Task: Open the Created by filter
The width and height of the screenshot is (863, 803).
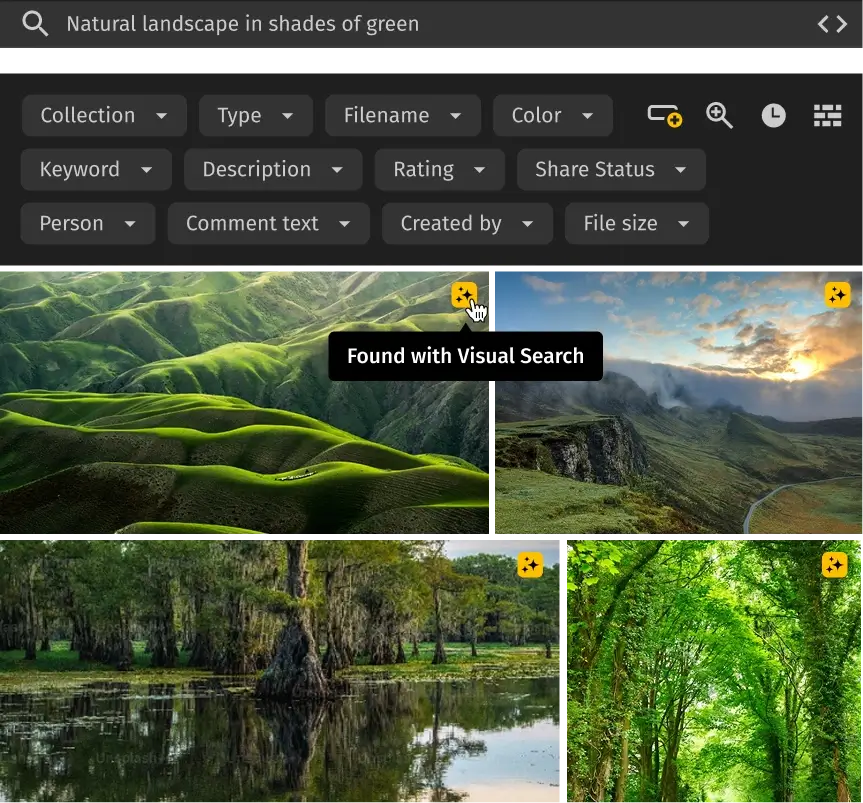Action: (x=467, y=223)
